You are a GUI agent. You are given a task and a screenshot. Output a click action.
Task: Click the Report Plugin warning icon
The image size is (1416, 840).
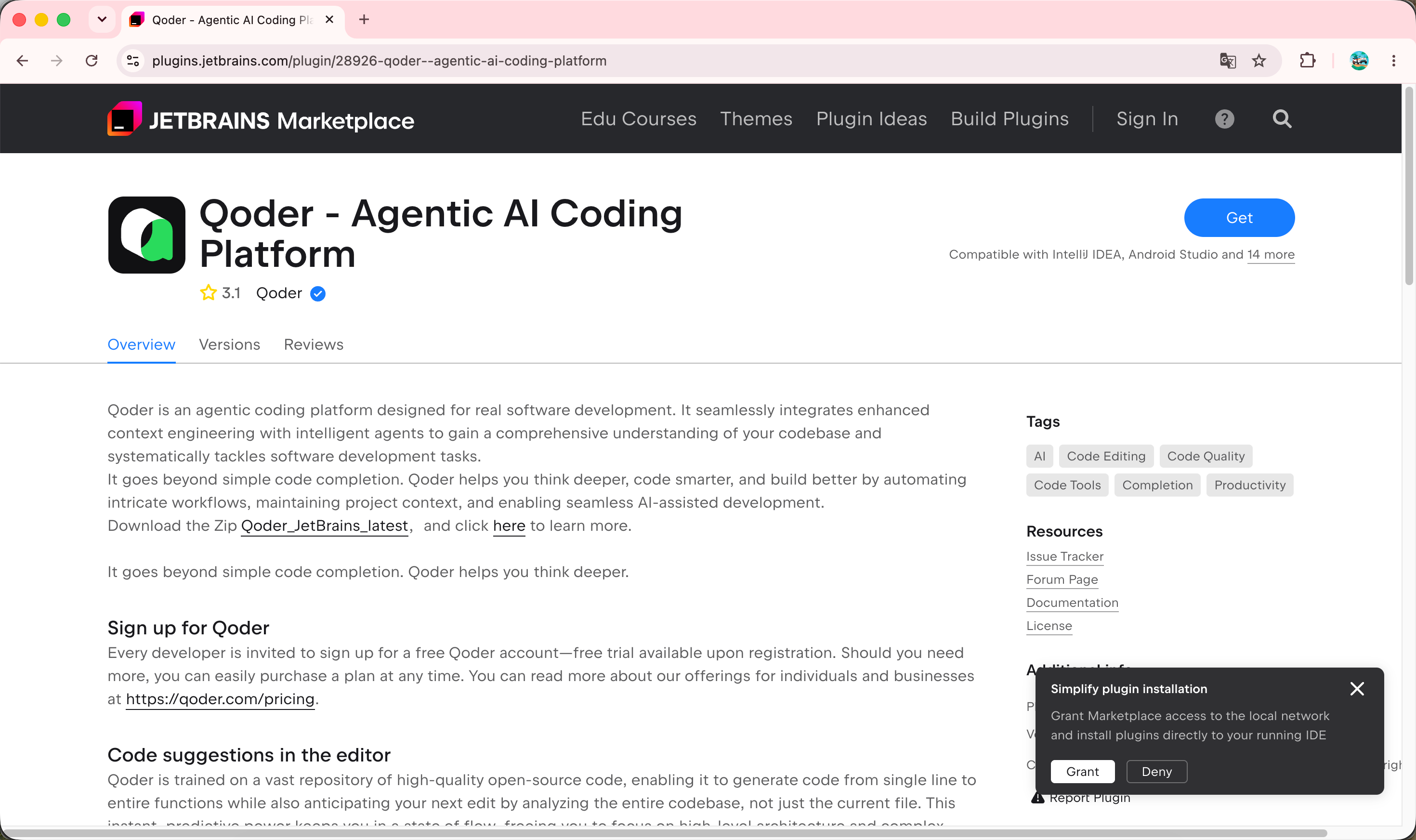pyautogui.click(x=1037, y=798)
